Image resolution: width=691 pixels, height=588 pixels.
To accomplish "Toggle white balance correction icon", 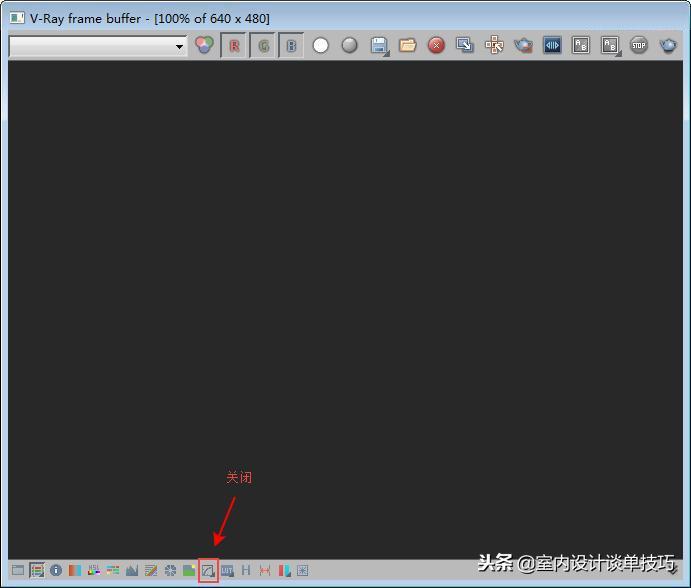I will [75, 570].
